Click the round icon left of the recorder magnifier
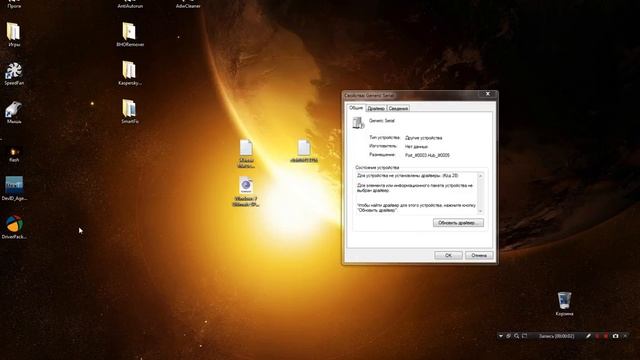The width and height of the screenshot is (640, 360). click(x=508, y=336)
